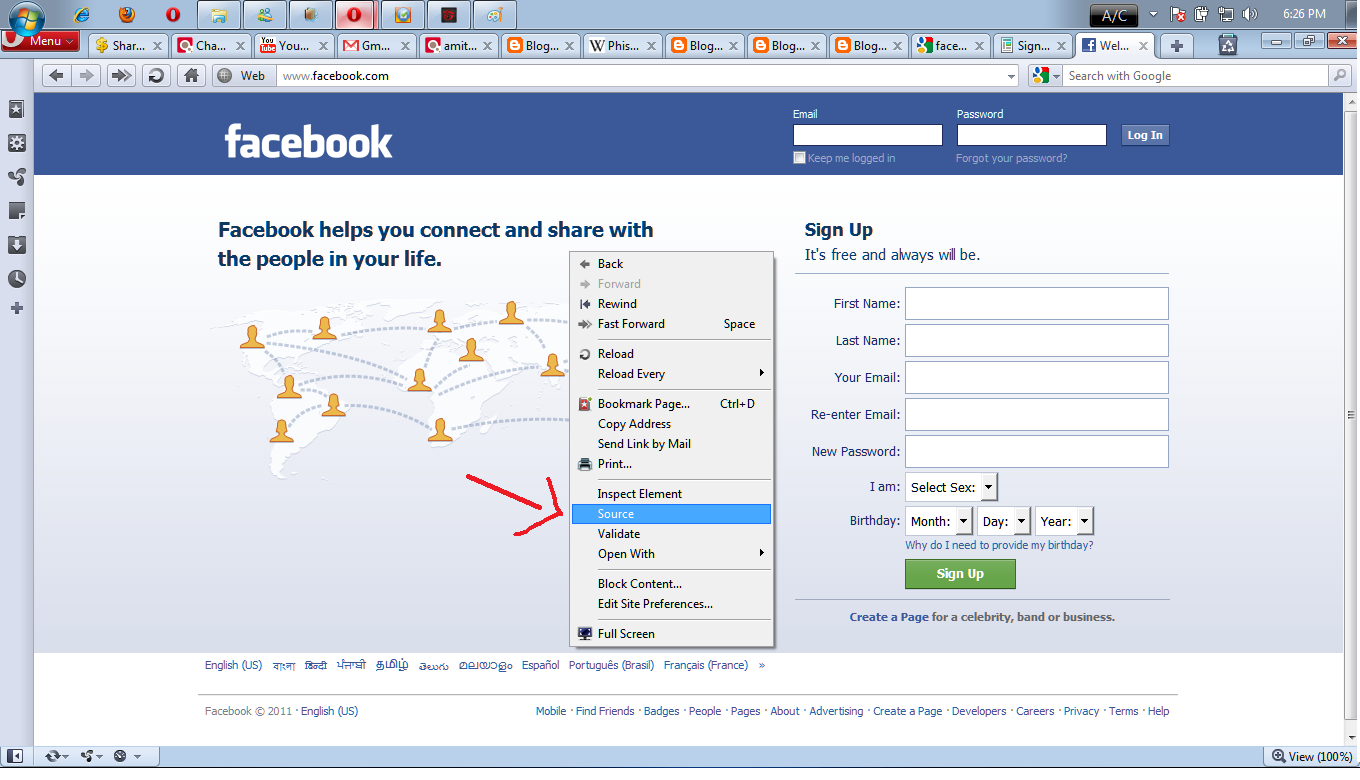
Task: Click the volume speaker tray icon
Action: [x=1249, y=14]
